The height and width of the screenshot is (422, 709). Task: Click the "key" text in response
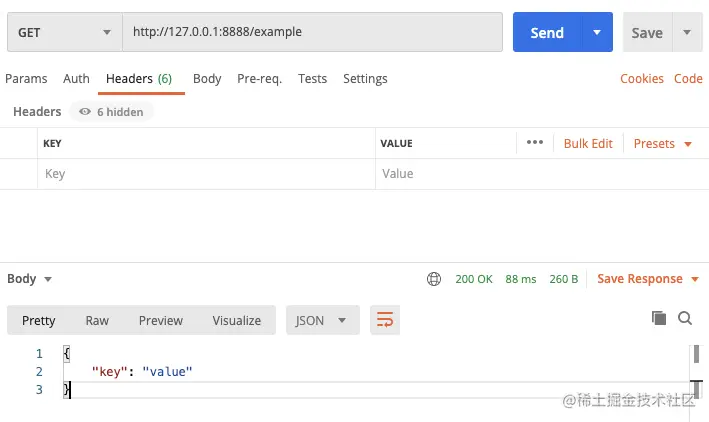(109, 372)
